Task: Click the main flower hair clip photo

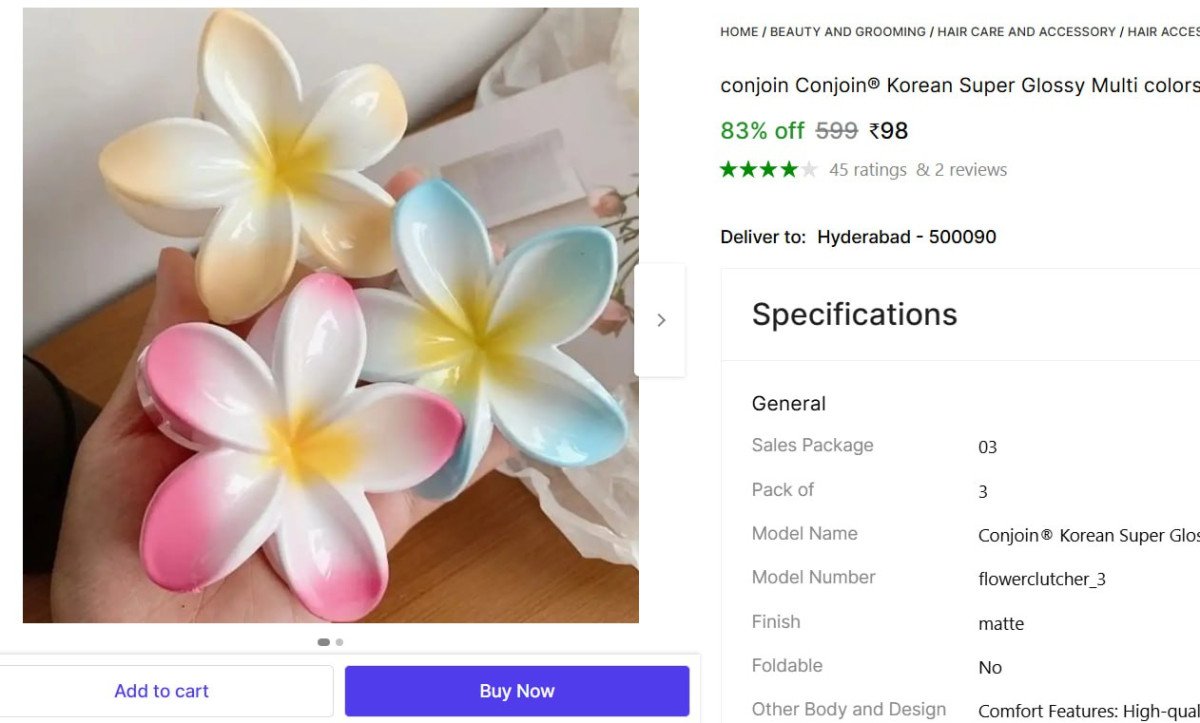Action: tap(330, 315)
